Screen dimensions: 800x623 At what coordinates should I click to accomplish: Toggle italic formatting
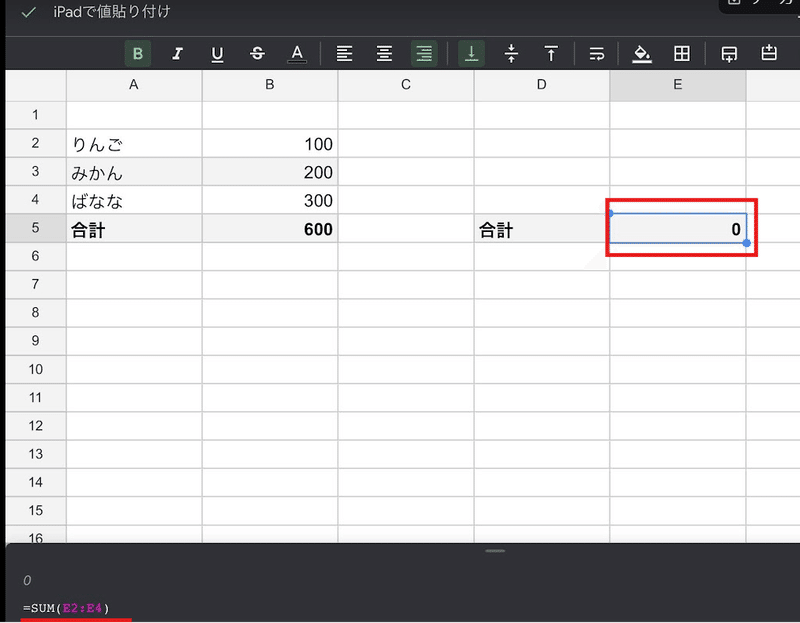pos(177,53)
